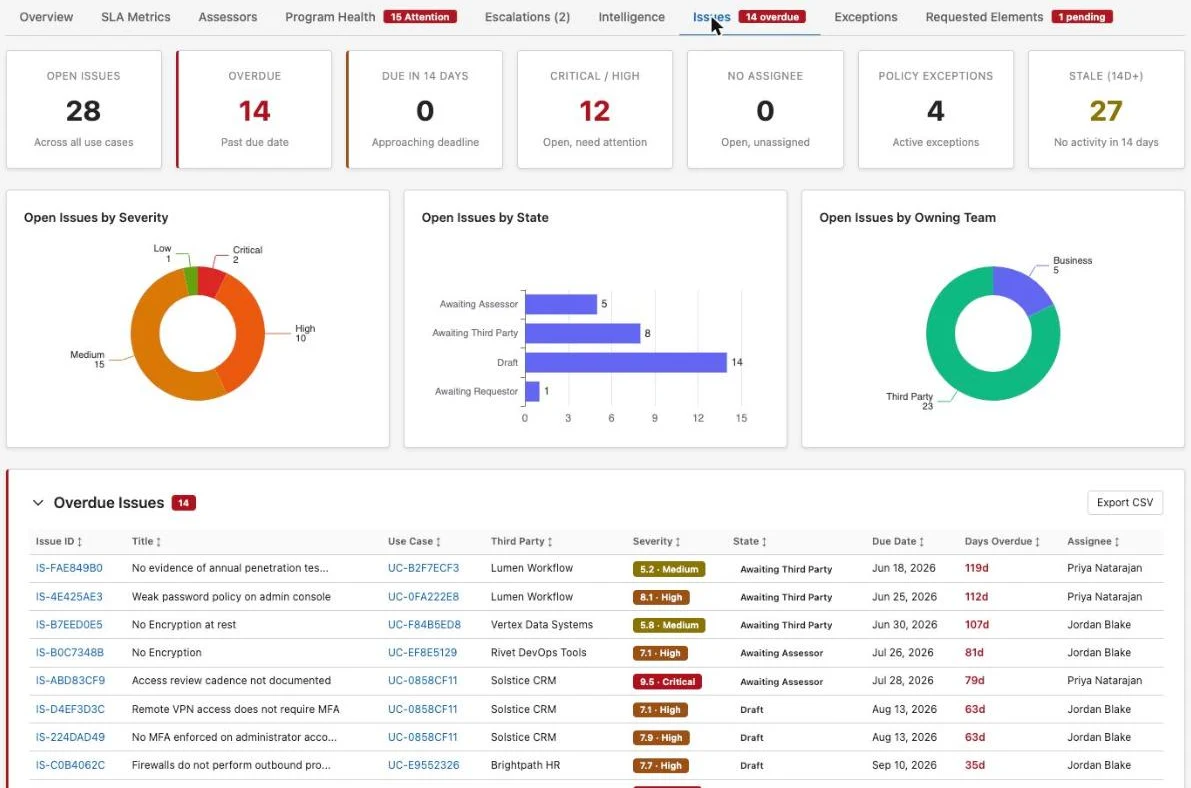Collapse the Overdue Issues section chevron
This screenshot has height=788, width=1191.
pyautogui.click(x=38, y=502)
